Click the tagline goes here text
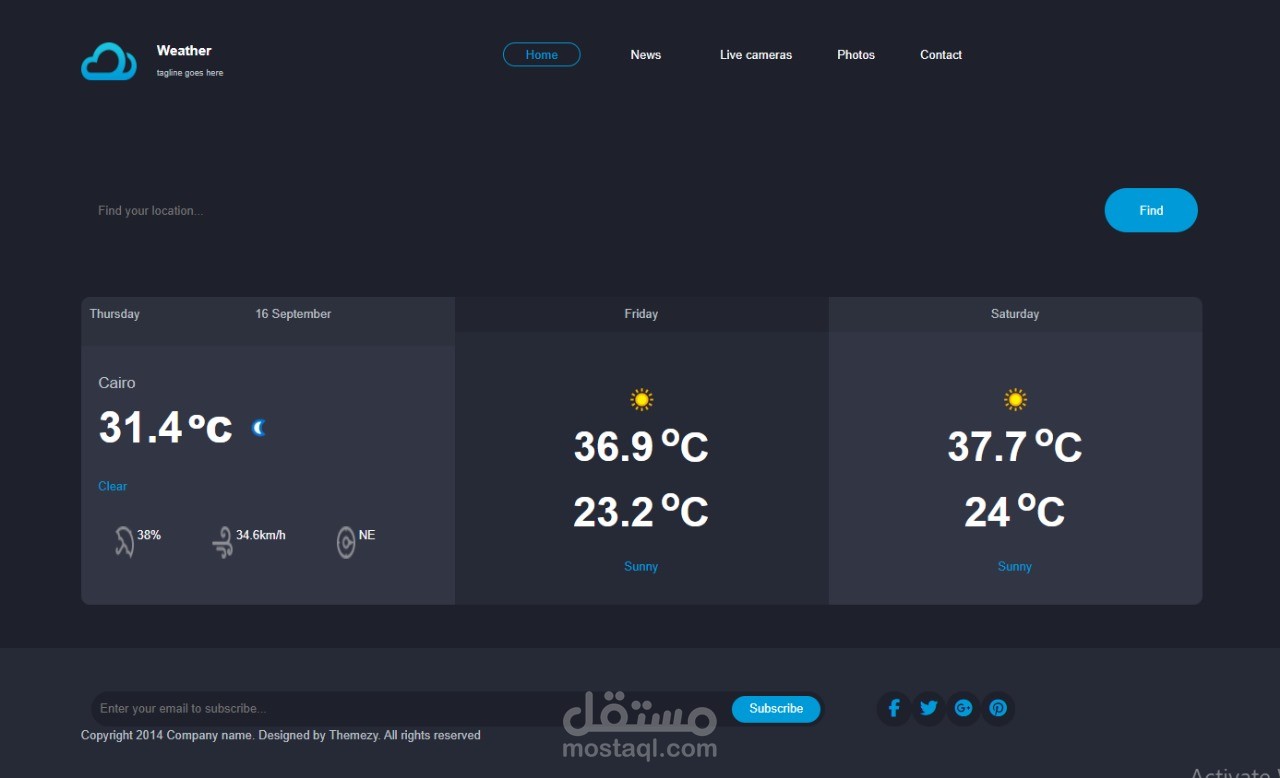This screenshot has width=1280, height=778. point(190,73)
